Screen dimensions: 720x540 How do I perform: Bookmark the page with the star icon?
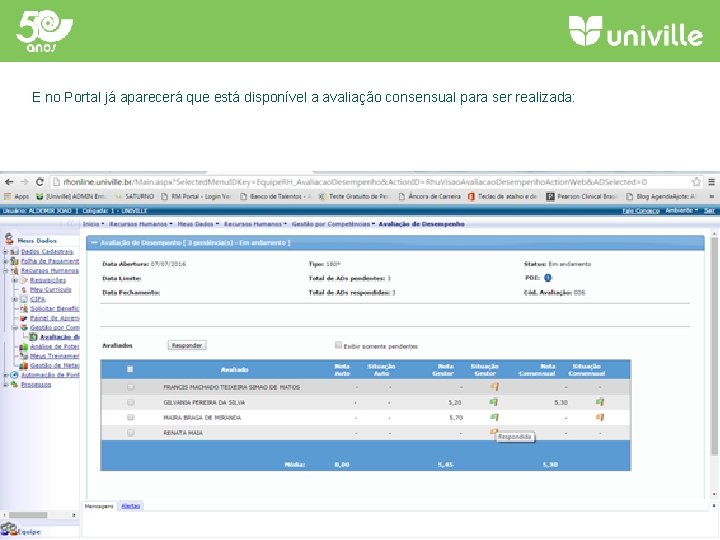(696, 182)
